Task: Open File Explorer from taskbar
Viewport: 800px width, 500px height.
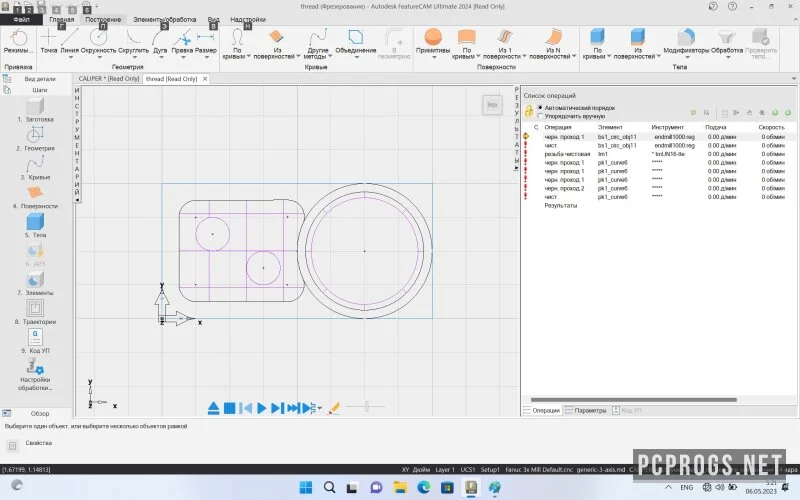Action: coord(399,487)
